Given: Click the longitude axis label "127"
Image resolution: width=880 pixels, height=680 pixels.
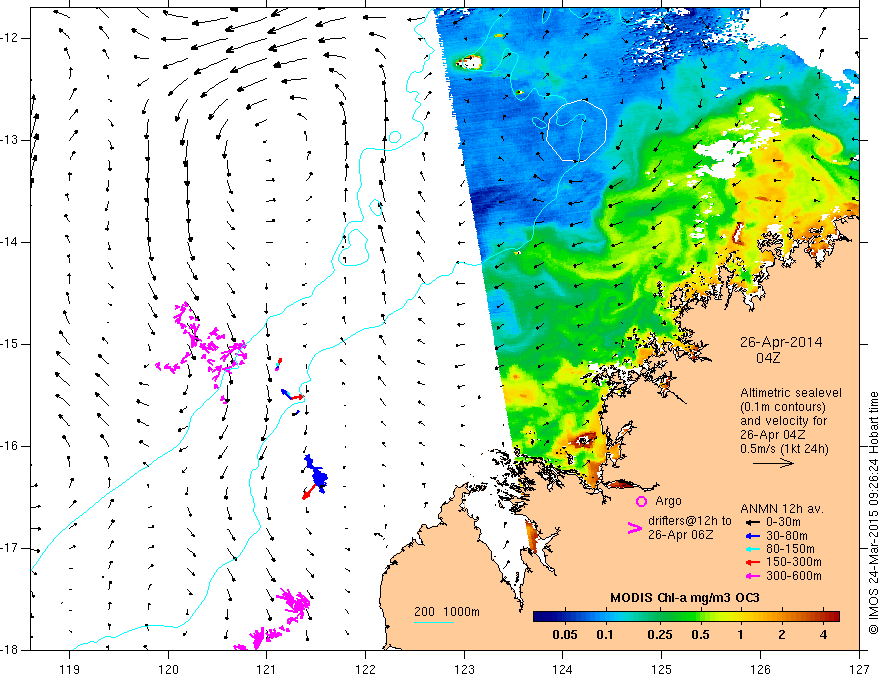Looking at the screenshot, I should 859,669.
